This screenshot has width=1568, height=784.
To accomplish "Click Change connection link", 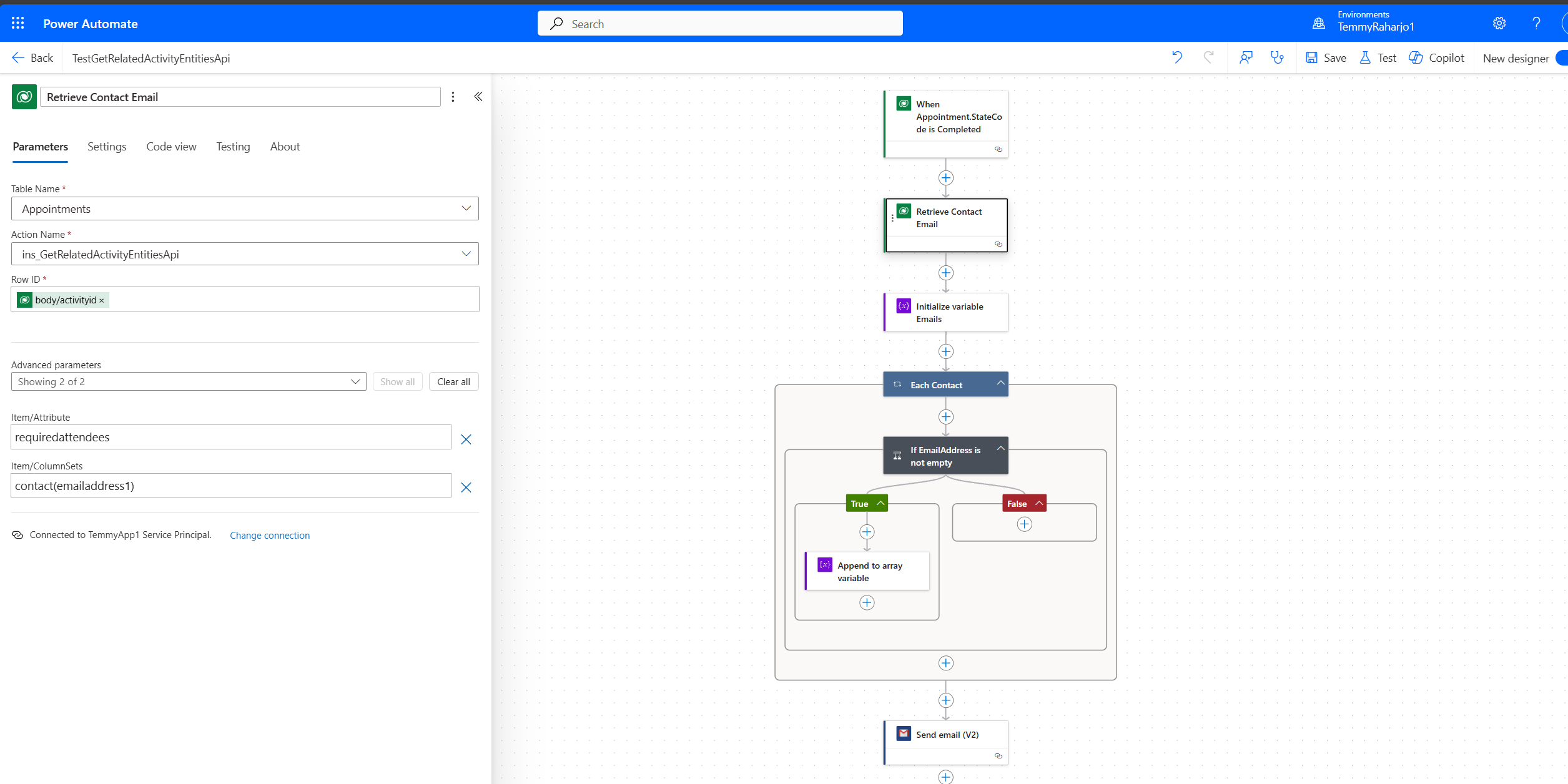I will click(270, 536).
